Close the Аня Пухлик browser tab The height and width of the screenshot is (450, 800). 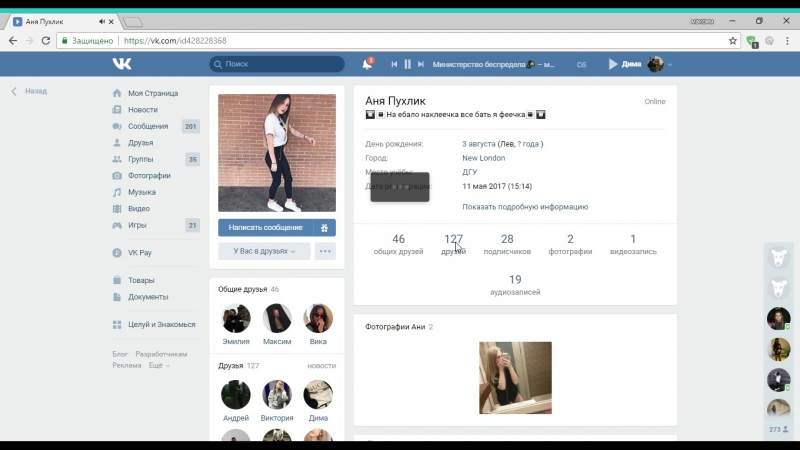pyautogui.click(x=111, y=22)
